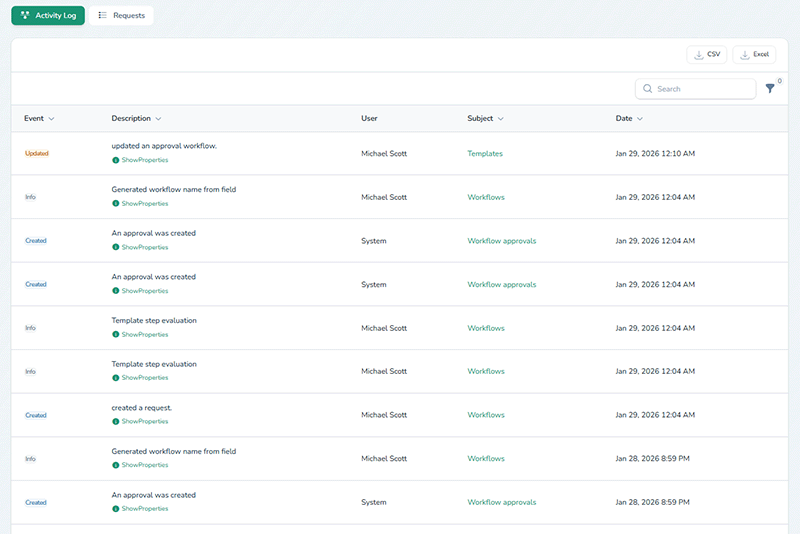
Task: Click info icon under 'created a request.'
Action: 116,422
